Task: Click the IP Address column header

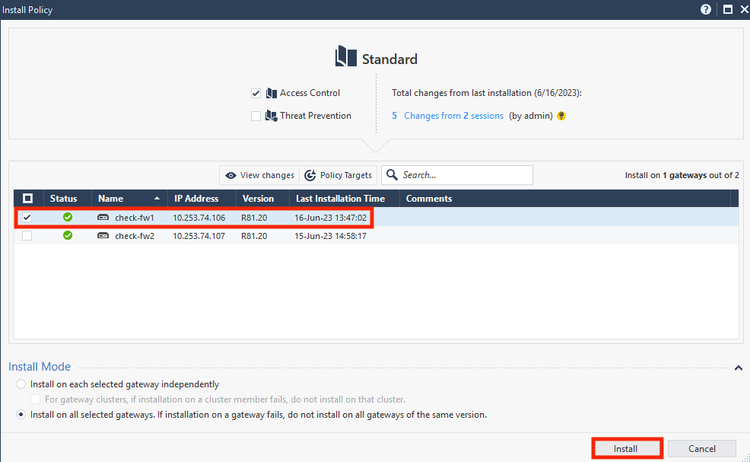Action: tap(201, 198)
